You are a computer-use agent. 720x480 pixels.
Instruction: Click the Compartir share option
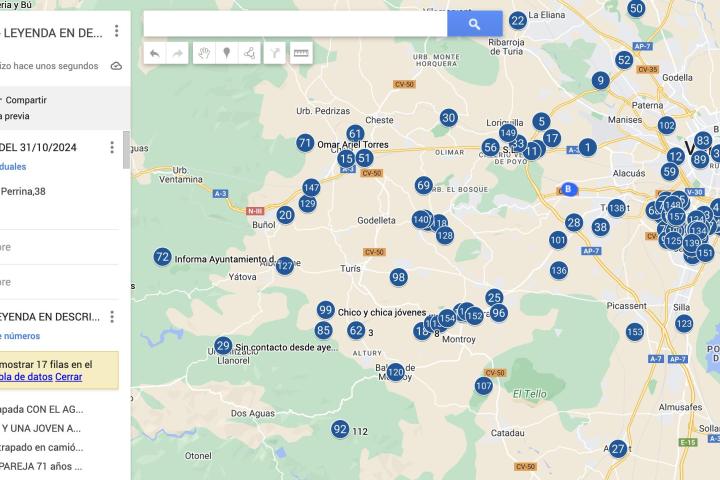point(25,100)
